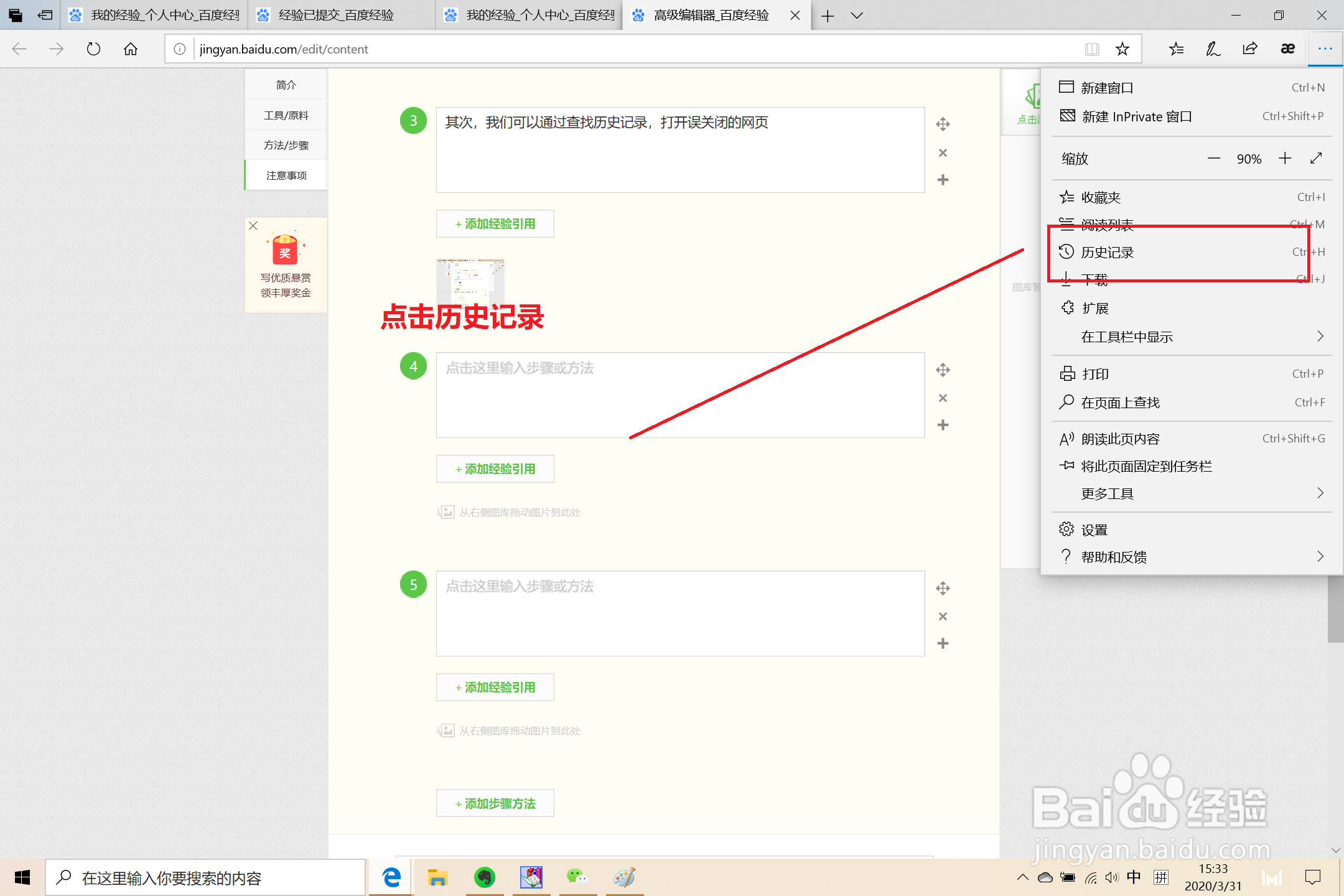This screenshot has height=896, width=1344.
Task: Open the favorites hub icon
Action: pyautogui.click(x=1175, y=49)
